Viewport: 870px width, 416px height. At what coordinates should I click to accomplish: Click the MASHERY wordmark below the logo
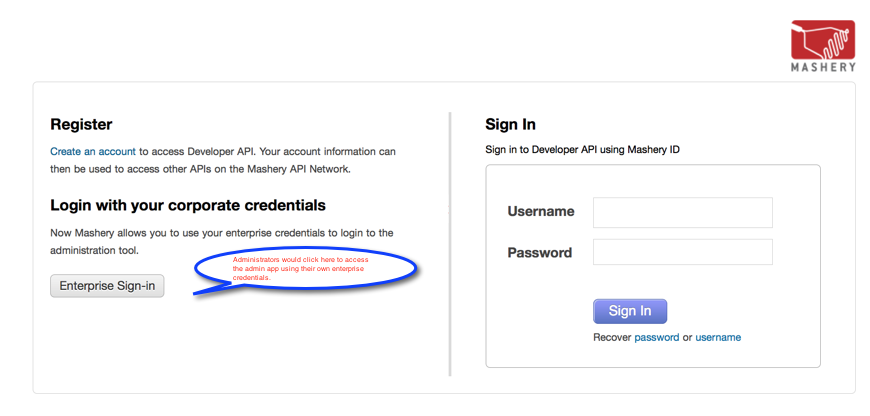pyautogui.click(x=823, y=67)
